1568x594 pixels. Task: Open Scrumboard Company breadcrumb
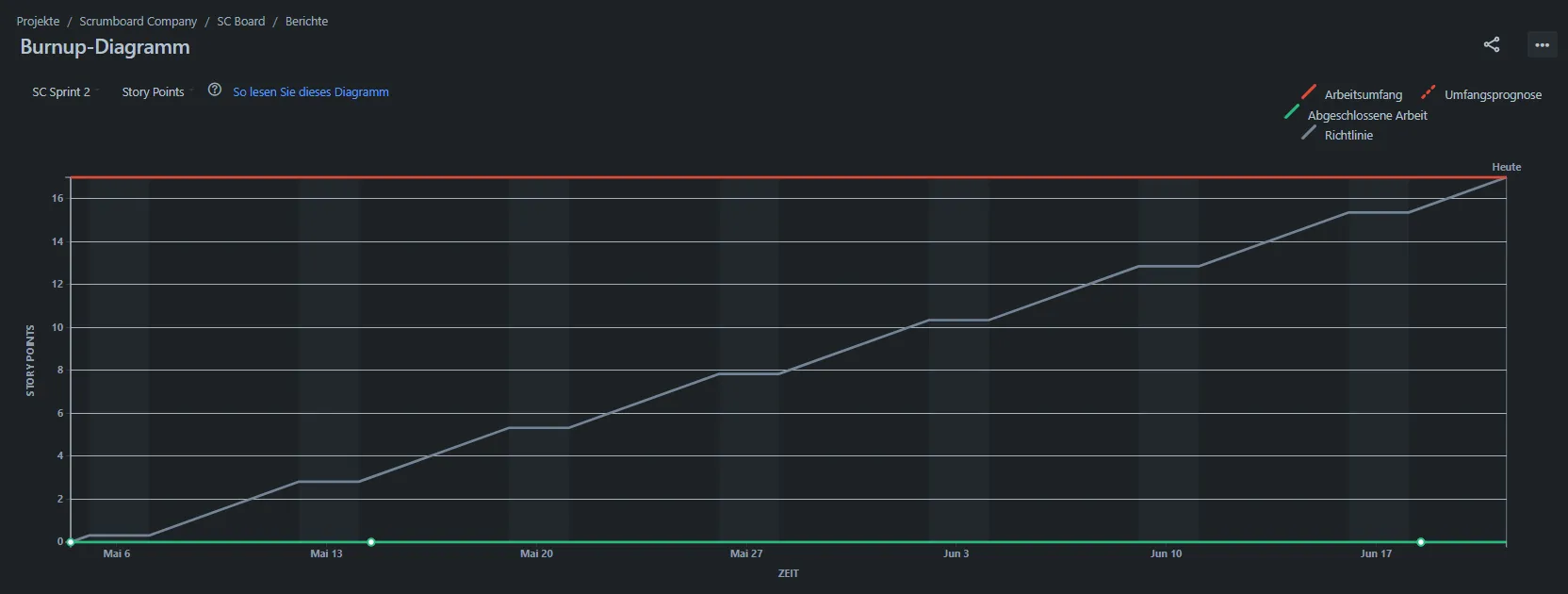pyautogui.click(x=139, y=21)
